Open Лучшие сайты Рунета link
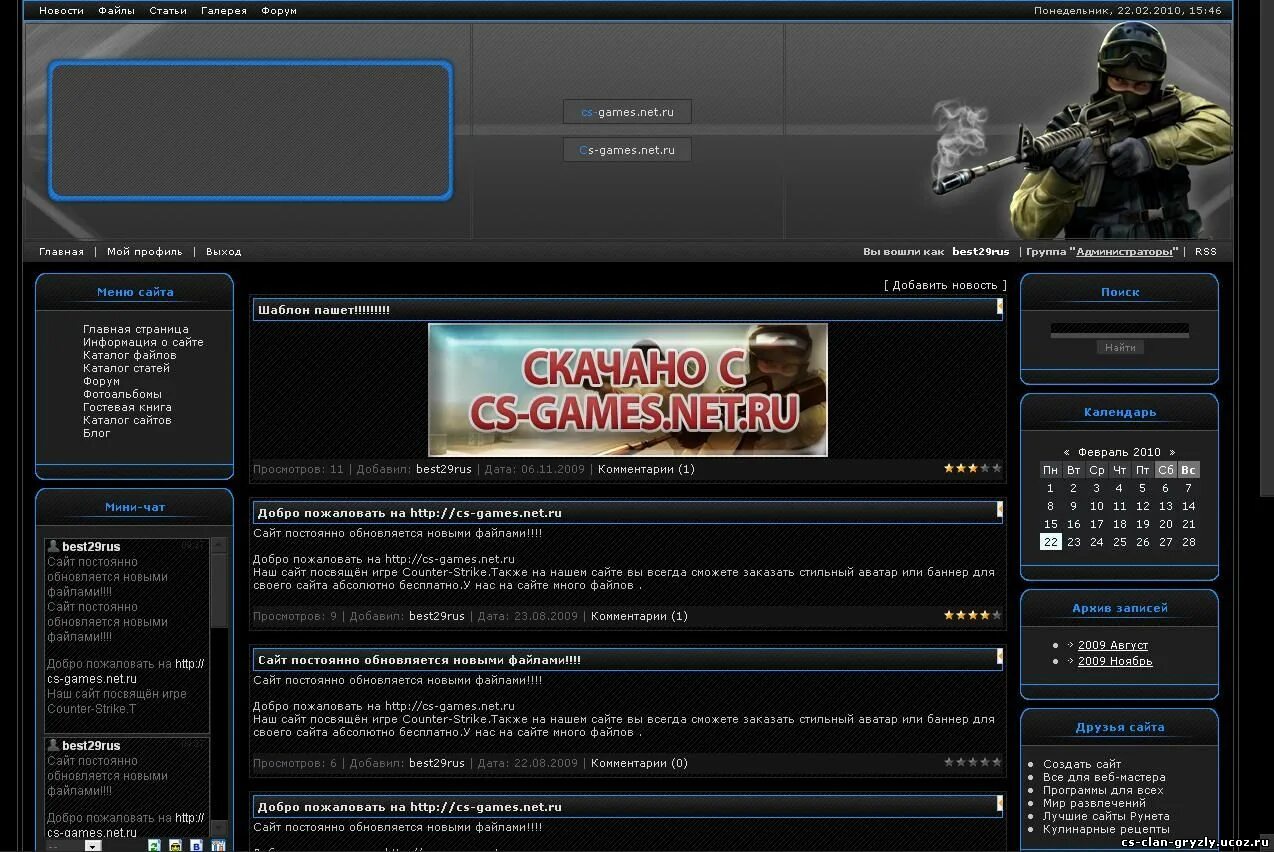This screenshot has width=1274, height=852. click(1106, 816)
